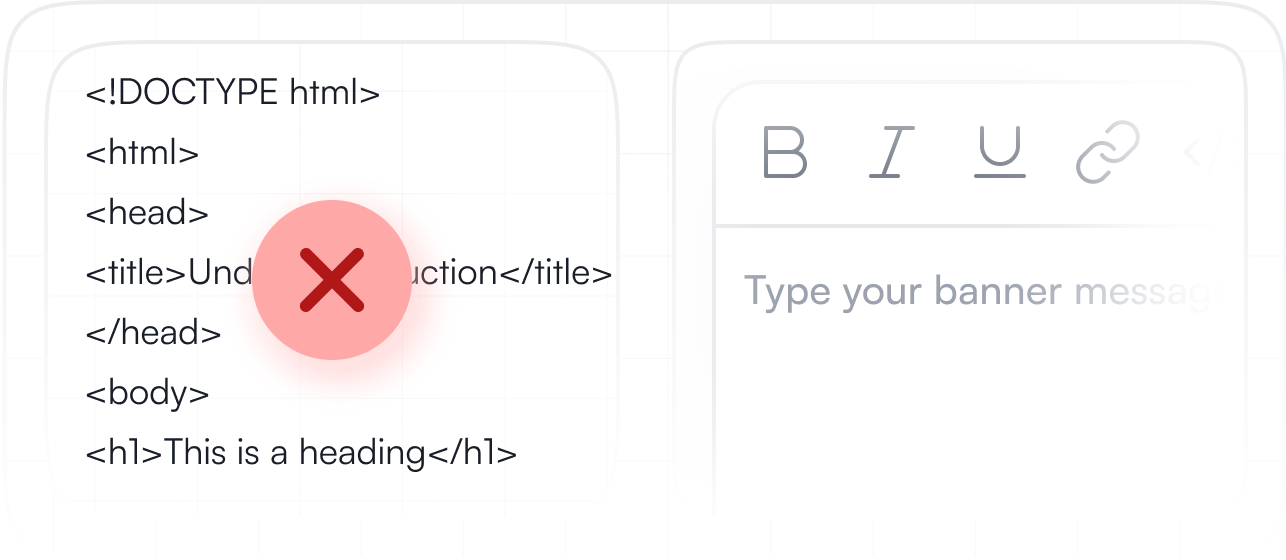Select the <!DOCTYPE html> line

(233, 94)
